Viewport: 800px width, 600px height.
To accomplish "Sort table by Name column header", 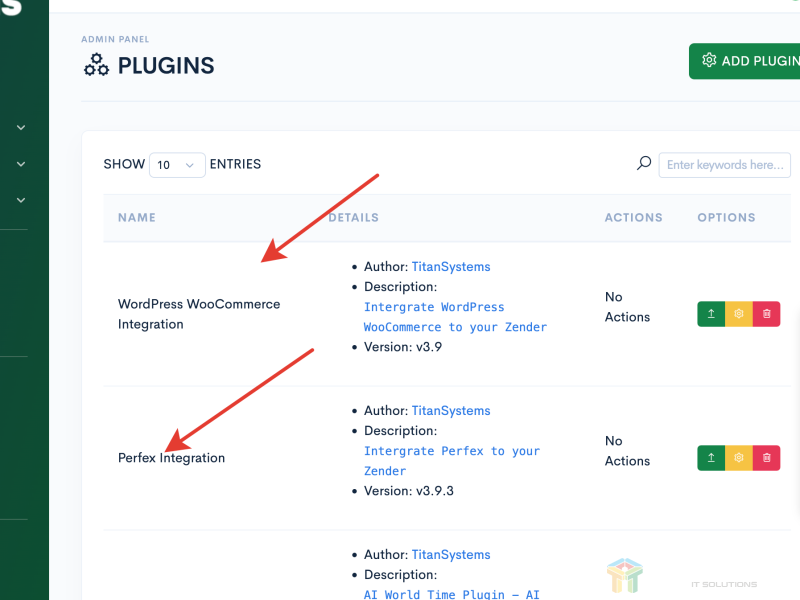I will [137, 217].
